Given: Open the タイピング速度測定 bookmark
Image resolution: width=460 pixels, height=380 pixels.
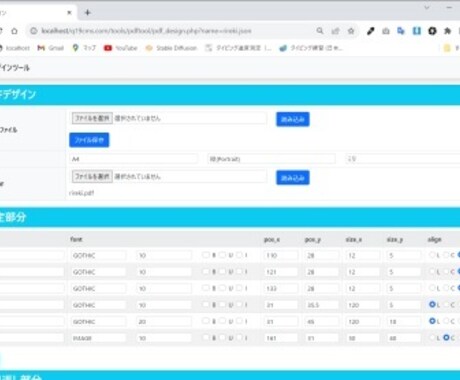Looking at the screenshot, I should (238, 48).
